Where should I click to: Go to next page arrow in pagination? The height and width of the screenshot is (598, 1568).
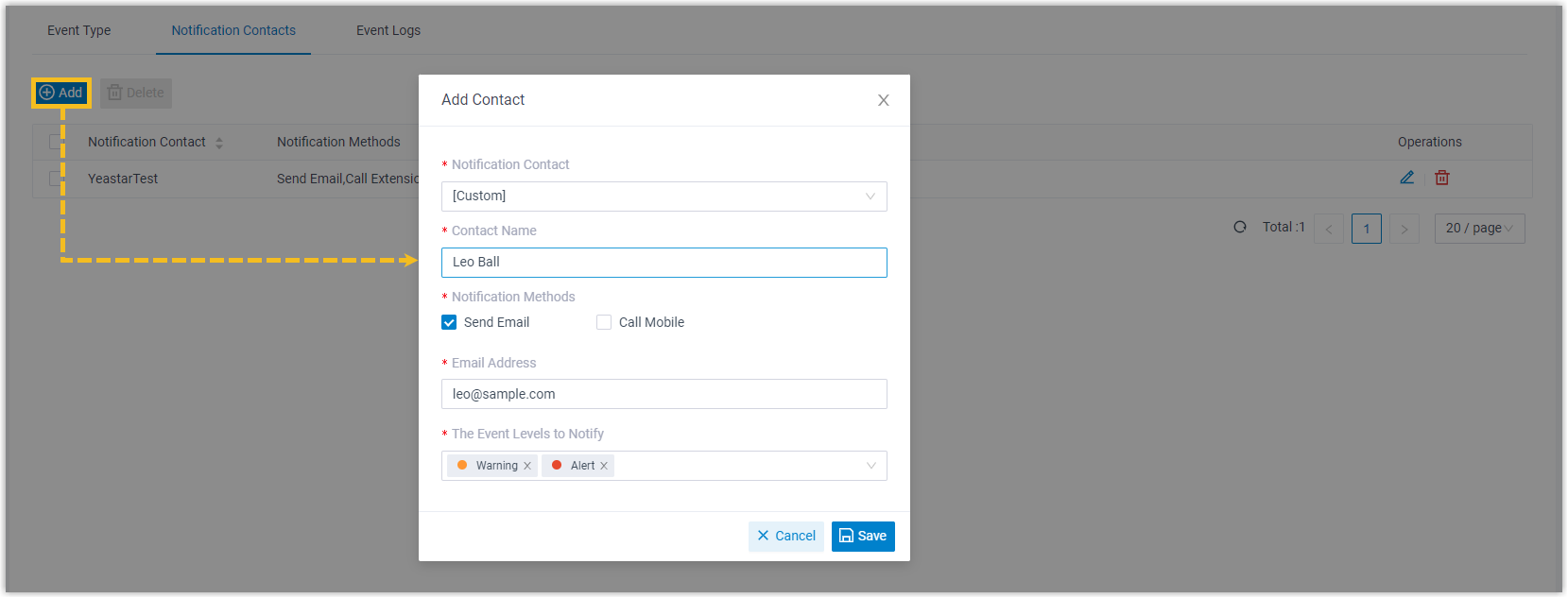[x=1404, y=229]
